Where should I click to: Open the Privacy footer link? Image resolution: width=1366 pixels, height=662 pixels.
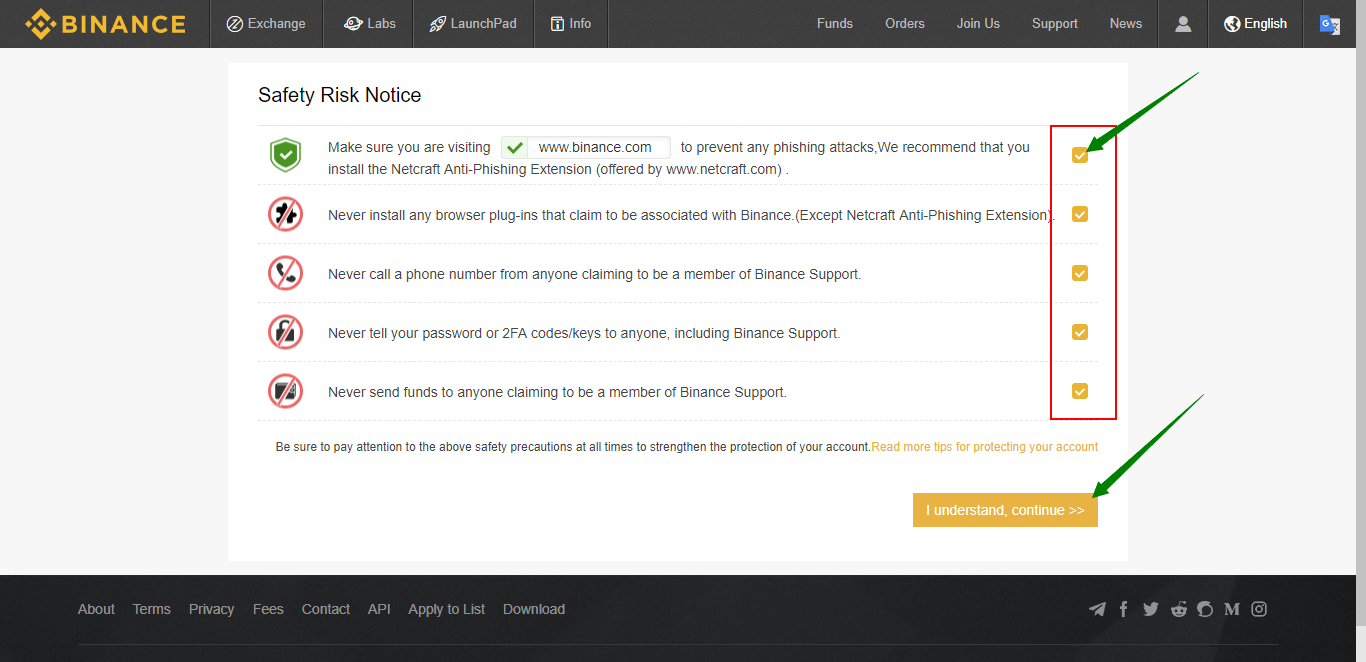[x=212, y=609]
